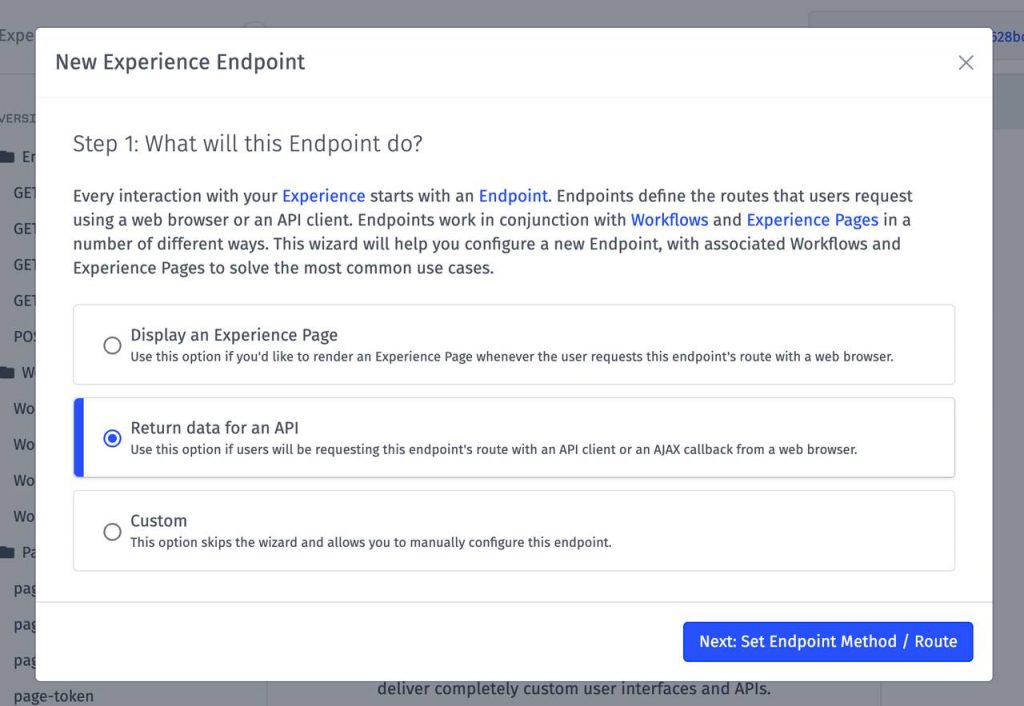Image resolution: width=1024 pixels, height=706 pixels.
Task: Open the Workflows documentation link
Action: [x=669, y=220]
